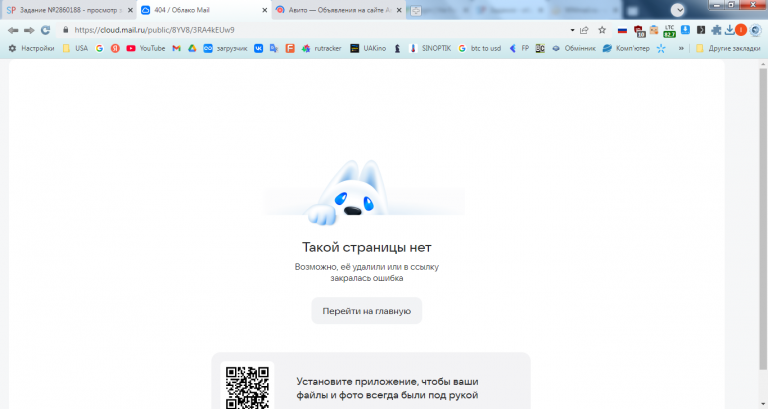Image resolution: width=768 pixels, height=409 pixels.
Task: Go forward with the forward arrow
Action: coord(29,30)
